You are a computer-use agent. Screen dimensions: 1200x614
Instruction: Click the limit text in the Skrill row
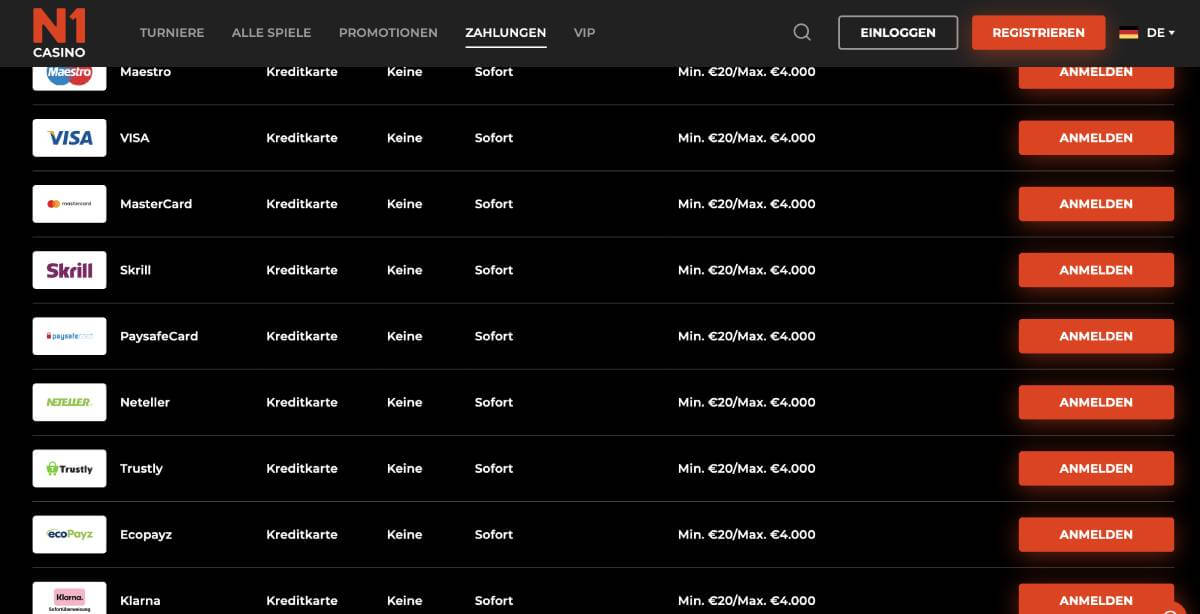point(747,270)
